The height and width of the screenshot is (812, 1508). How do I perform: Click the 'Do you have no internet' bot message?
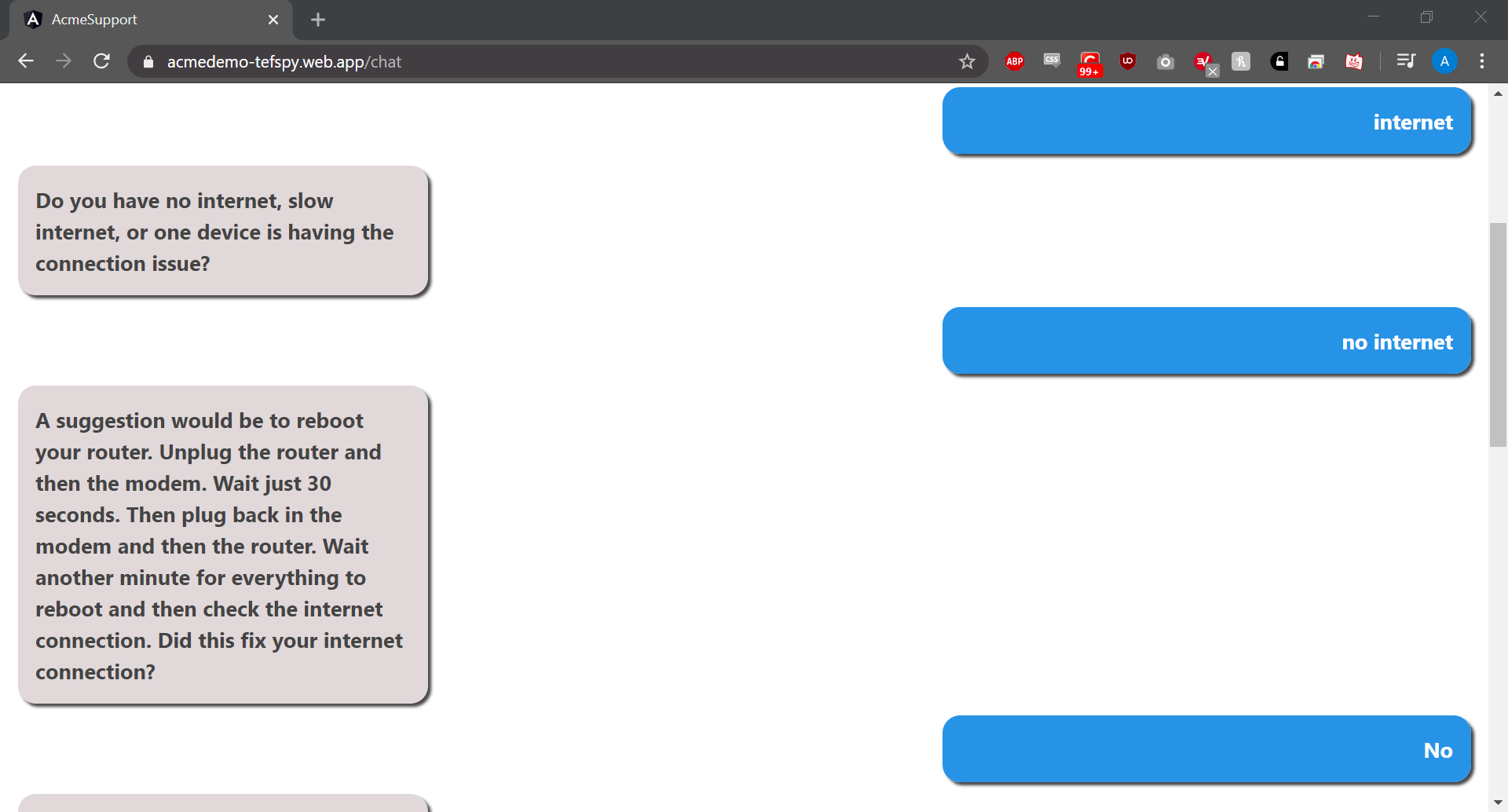point(223,231)
